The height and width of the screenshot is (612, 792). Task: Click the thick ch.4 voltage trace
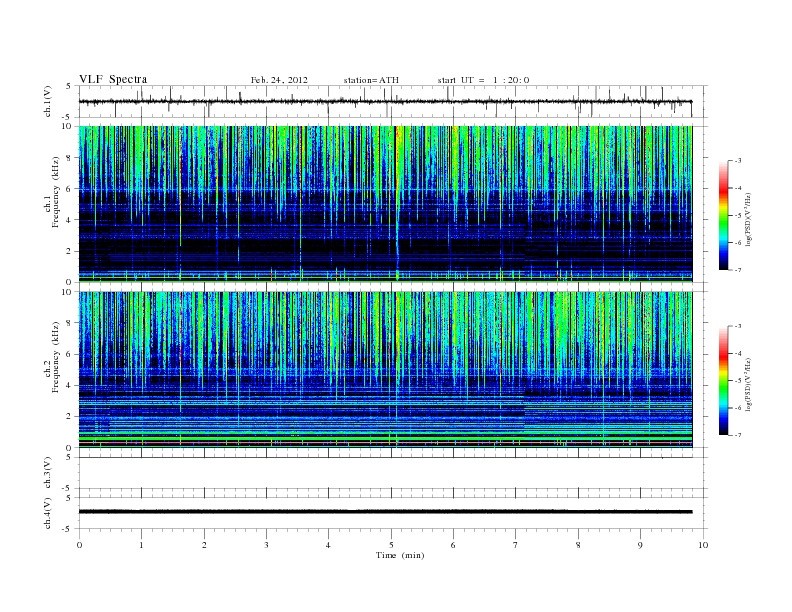pos(385,512)
